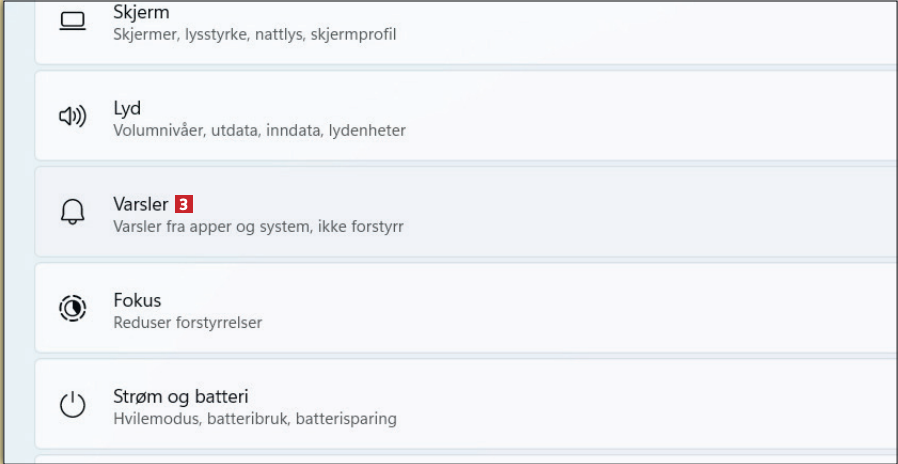Click the Fokus circular icon
The image size is (898, 464).
pyautogui.click(x=73, y=308)
